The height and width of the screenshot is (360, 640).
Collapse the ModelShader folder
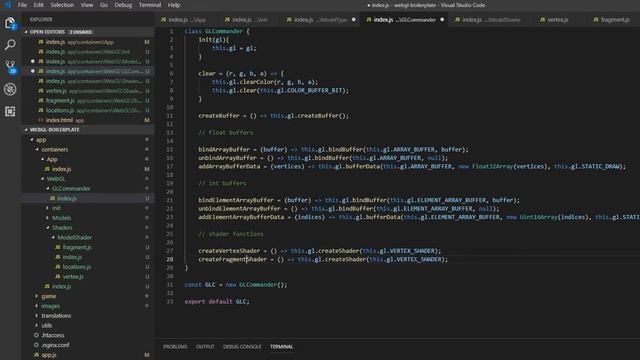53,238
